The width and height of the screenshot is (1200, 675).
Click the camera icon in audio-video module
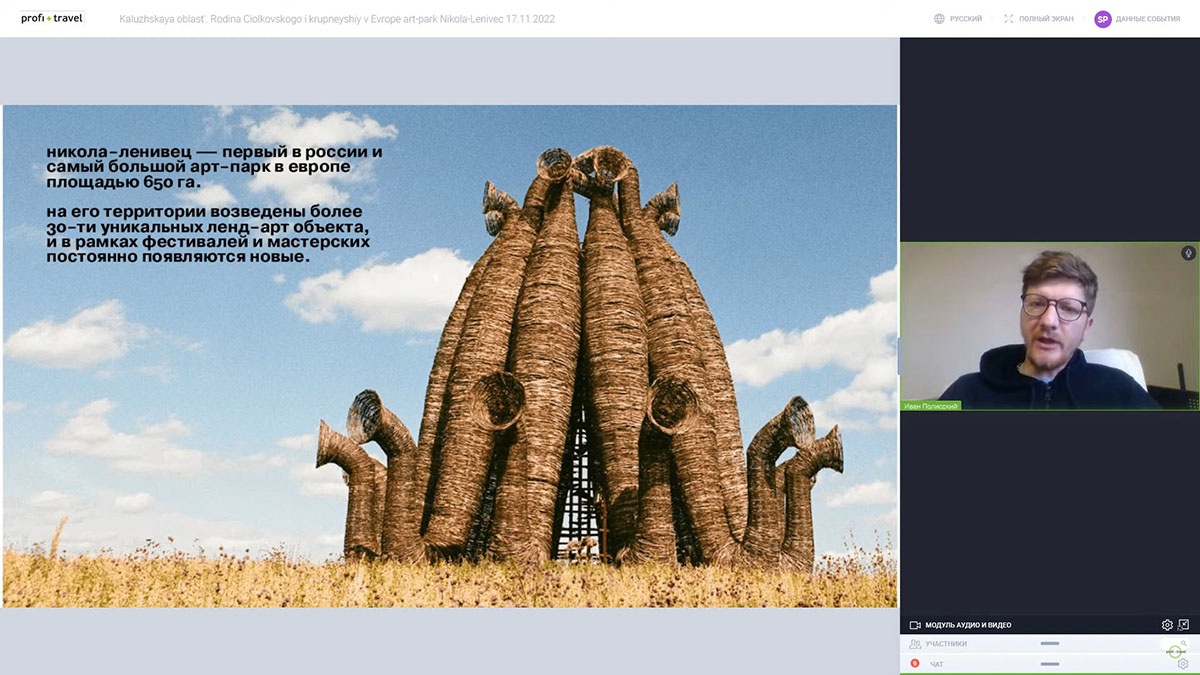[x=914, y=625]
